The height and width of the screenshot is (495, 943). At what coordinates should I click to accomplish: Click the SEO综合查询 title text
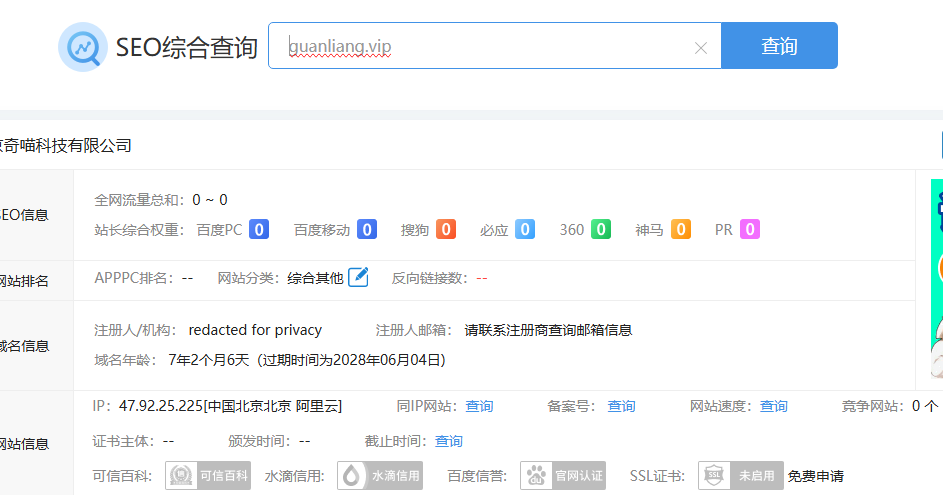click(186, 48)
